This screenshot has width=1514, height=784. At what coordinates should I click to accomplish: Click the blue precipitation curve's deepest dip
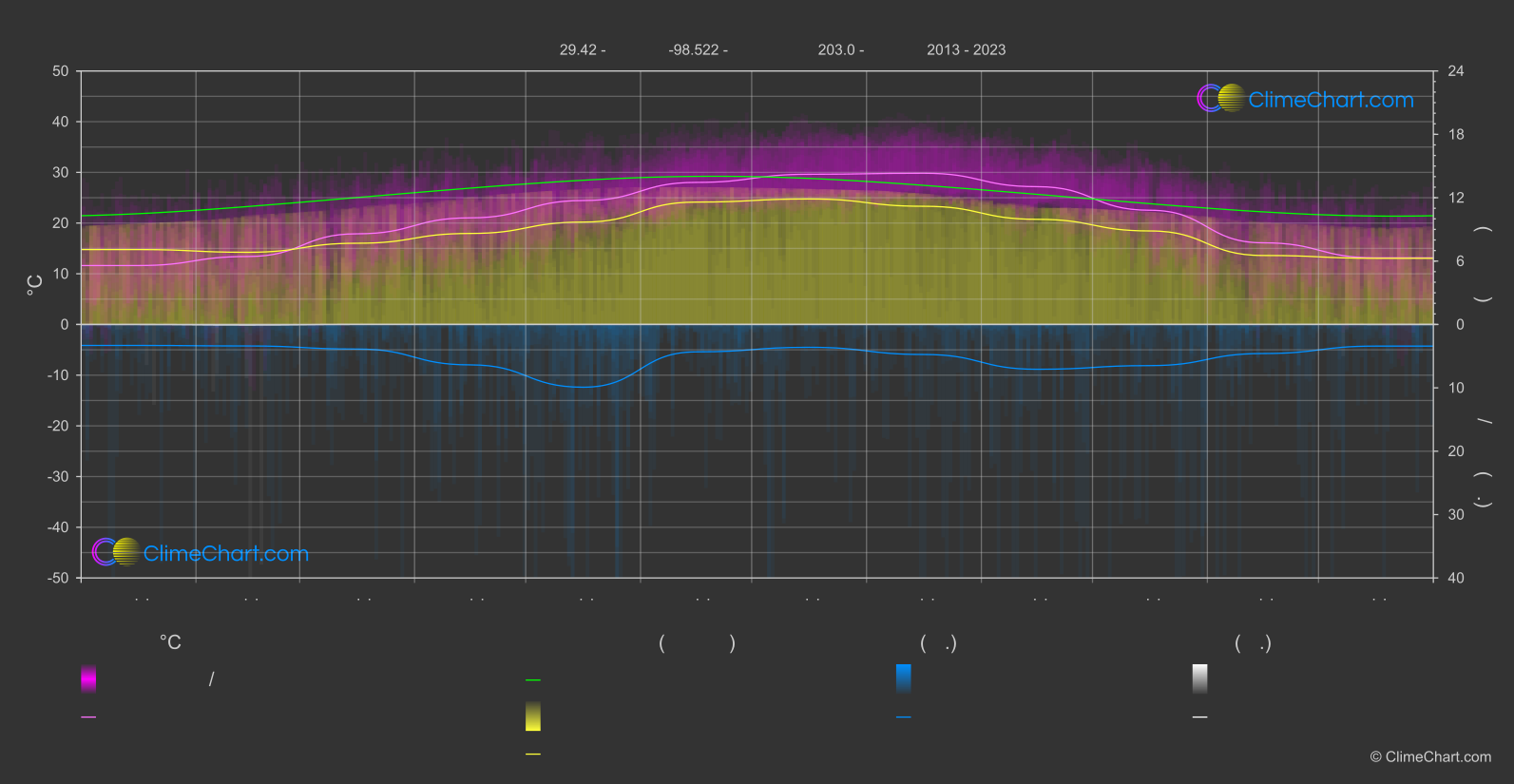point(582,387)
